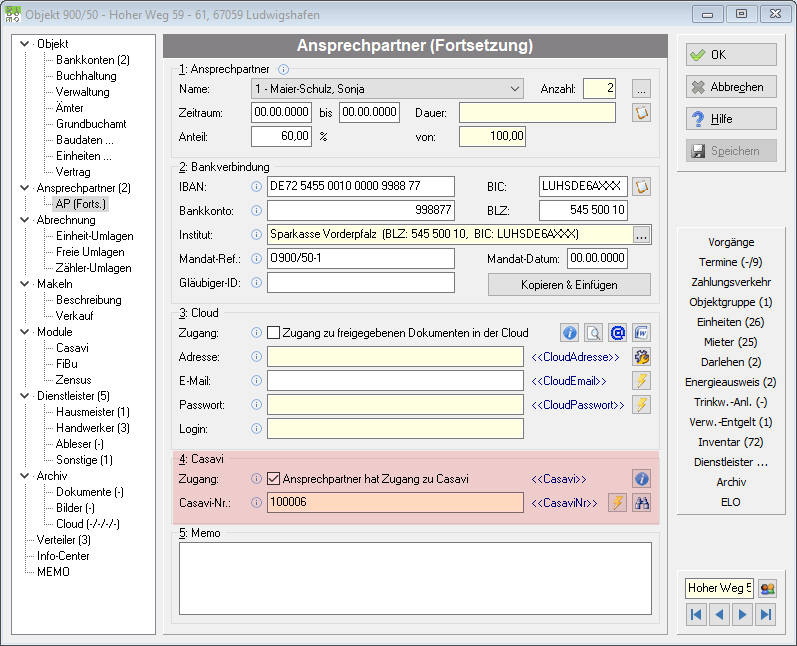Click the notepad icon beside the BIC field
Image resolution: width=797 pixels, height=646 pixels.
[641, 187]
